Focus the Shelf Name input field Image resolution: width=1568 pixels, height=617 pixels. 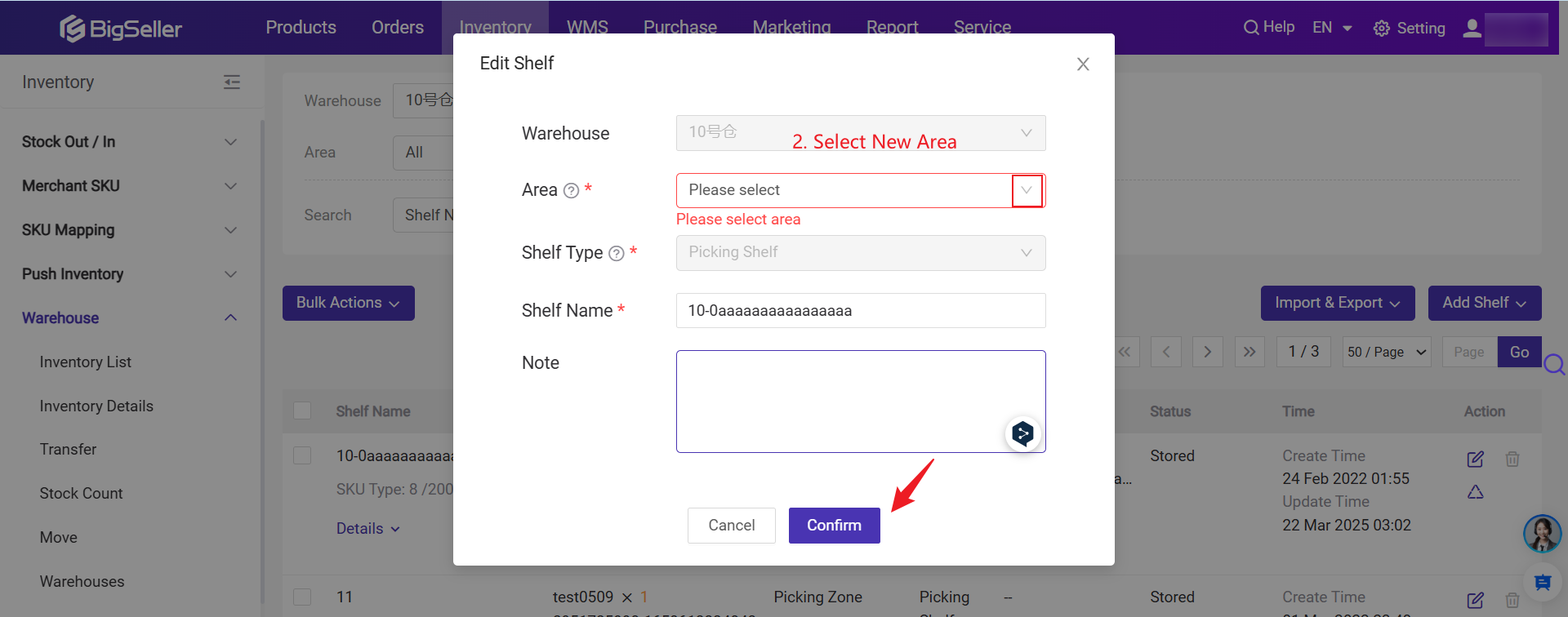pyautogui.click(x=861, y=311)
